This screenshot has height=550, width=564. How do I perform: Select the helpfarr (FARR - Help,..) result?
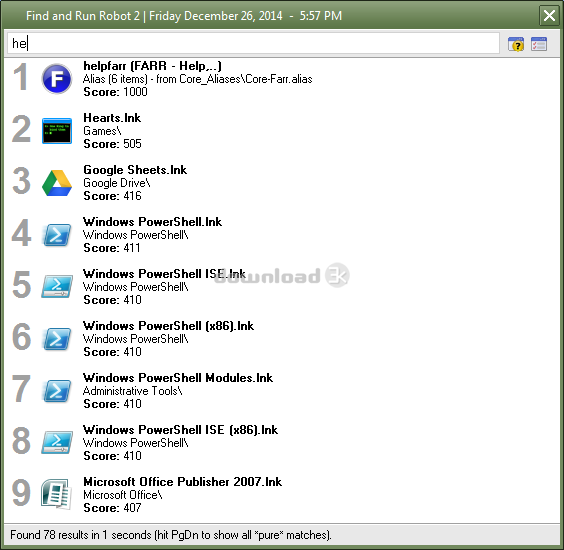282,78
